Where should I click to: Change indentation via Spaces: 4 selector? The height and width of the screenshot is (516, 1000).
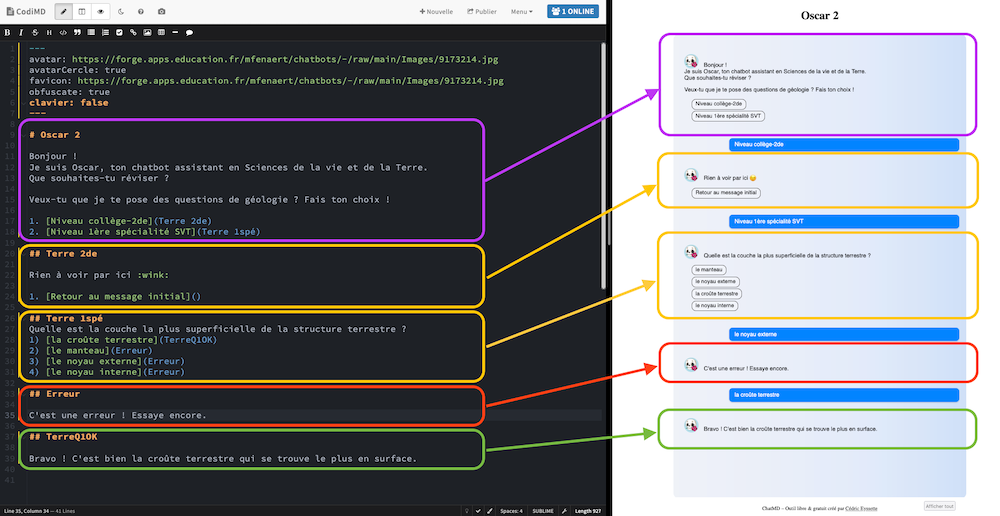pos(510,510)
